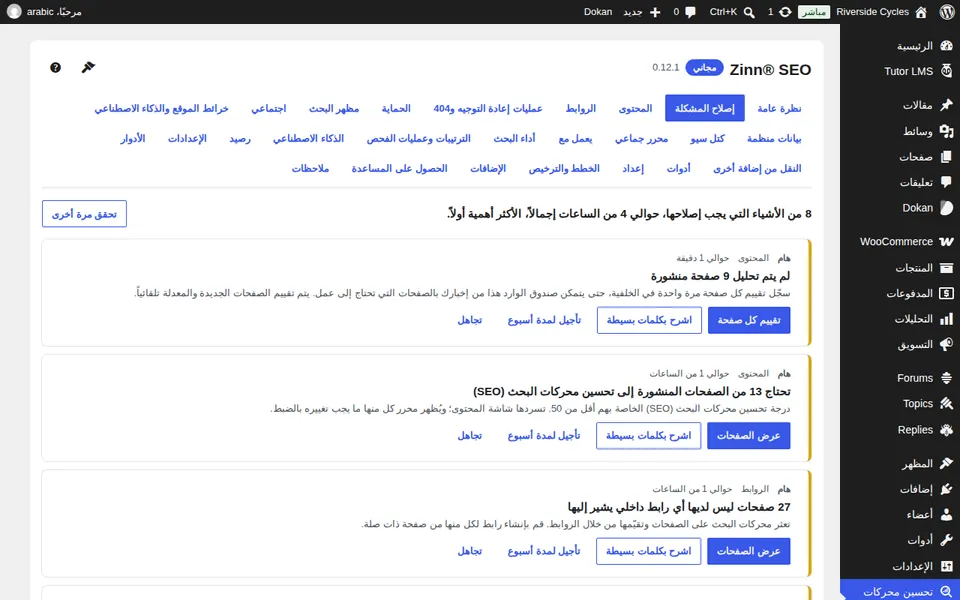Click the تعليقات comments sidebar icon
Image resolution: width=960 pixels, height=600 pixels.
click(x=947, y=182)
